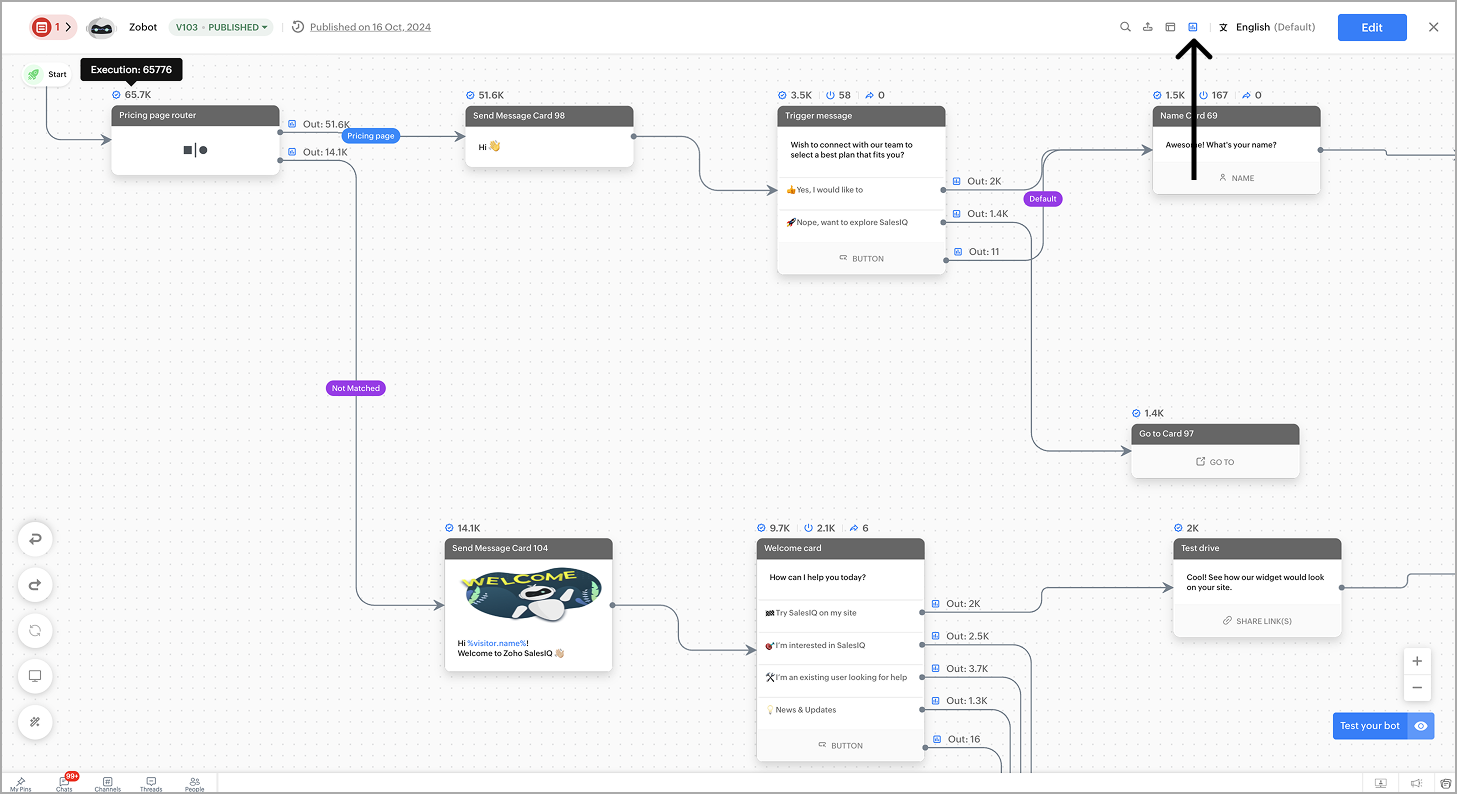Click the 'Out: 3.7K' stats icon
The height and width of the screenshot is (794, 1457).
936,668
